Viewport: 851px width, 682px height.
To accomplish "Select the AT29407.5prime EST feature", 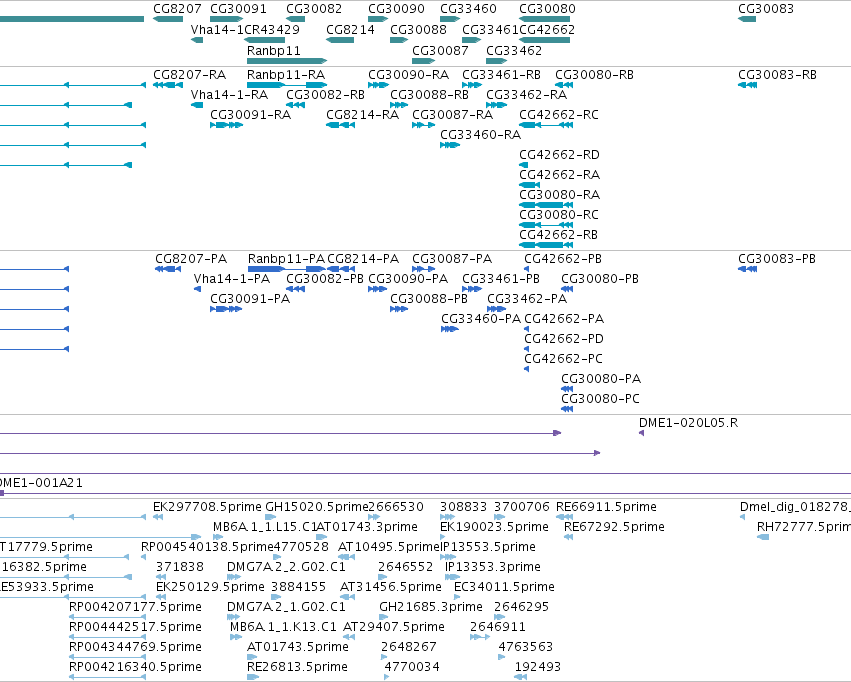I will click(x=348, y=637).
